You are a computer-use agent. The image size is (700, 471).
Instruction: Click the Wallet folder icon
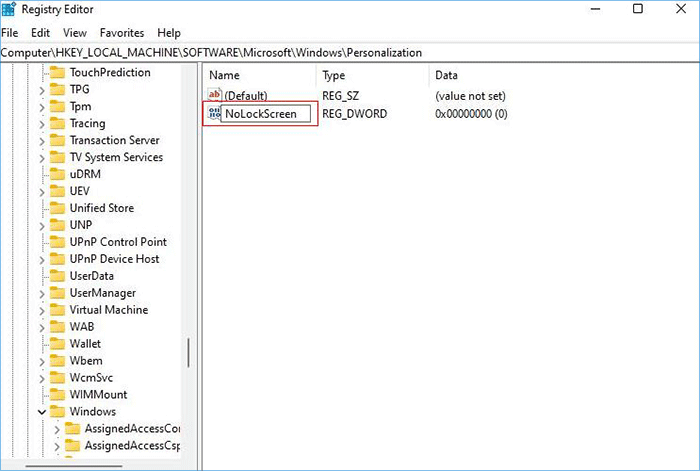pyautogui.click(x=57, y=344)
